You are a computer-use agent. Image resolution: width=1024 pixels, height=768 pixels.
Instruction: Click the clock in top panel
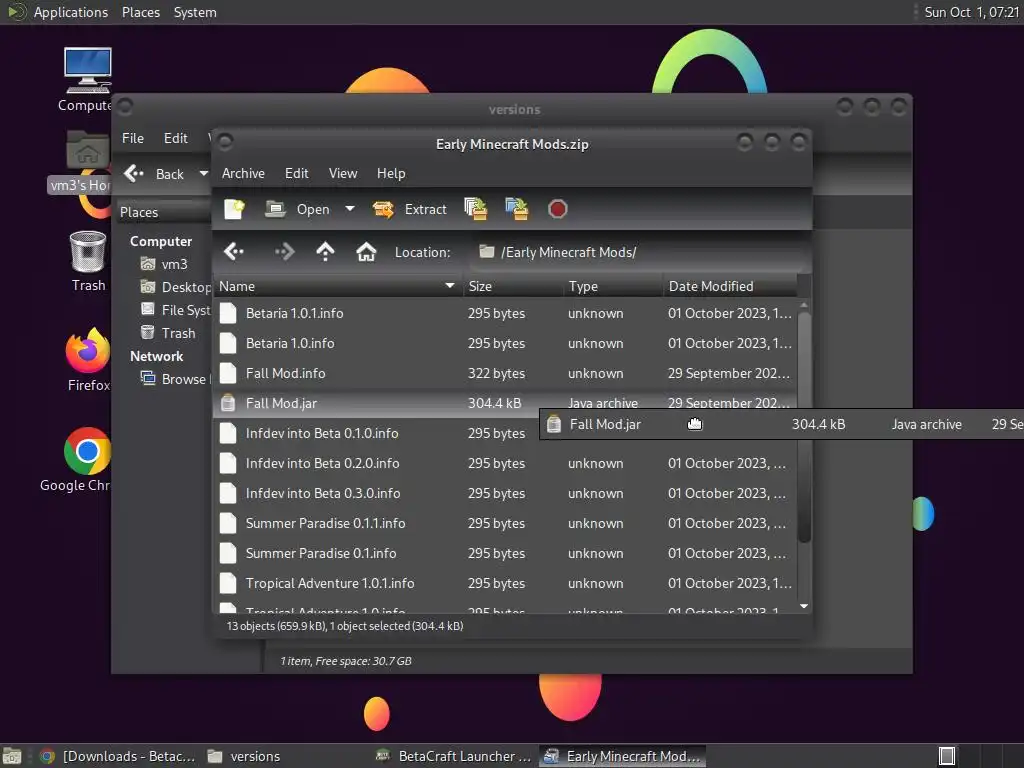[971, 12]
